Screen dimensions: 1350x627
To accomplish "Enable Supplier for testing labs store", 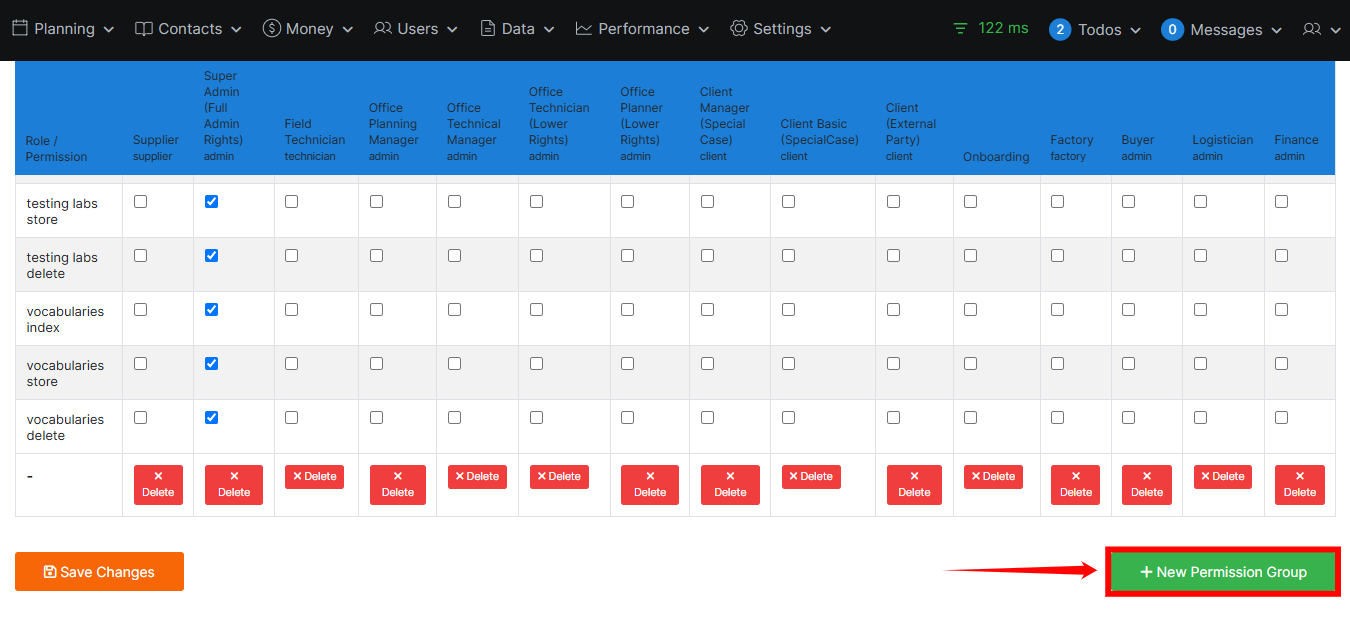I will point(140,202).
